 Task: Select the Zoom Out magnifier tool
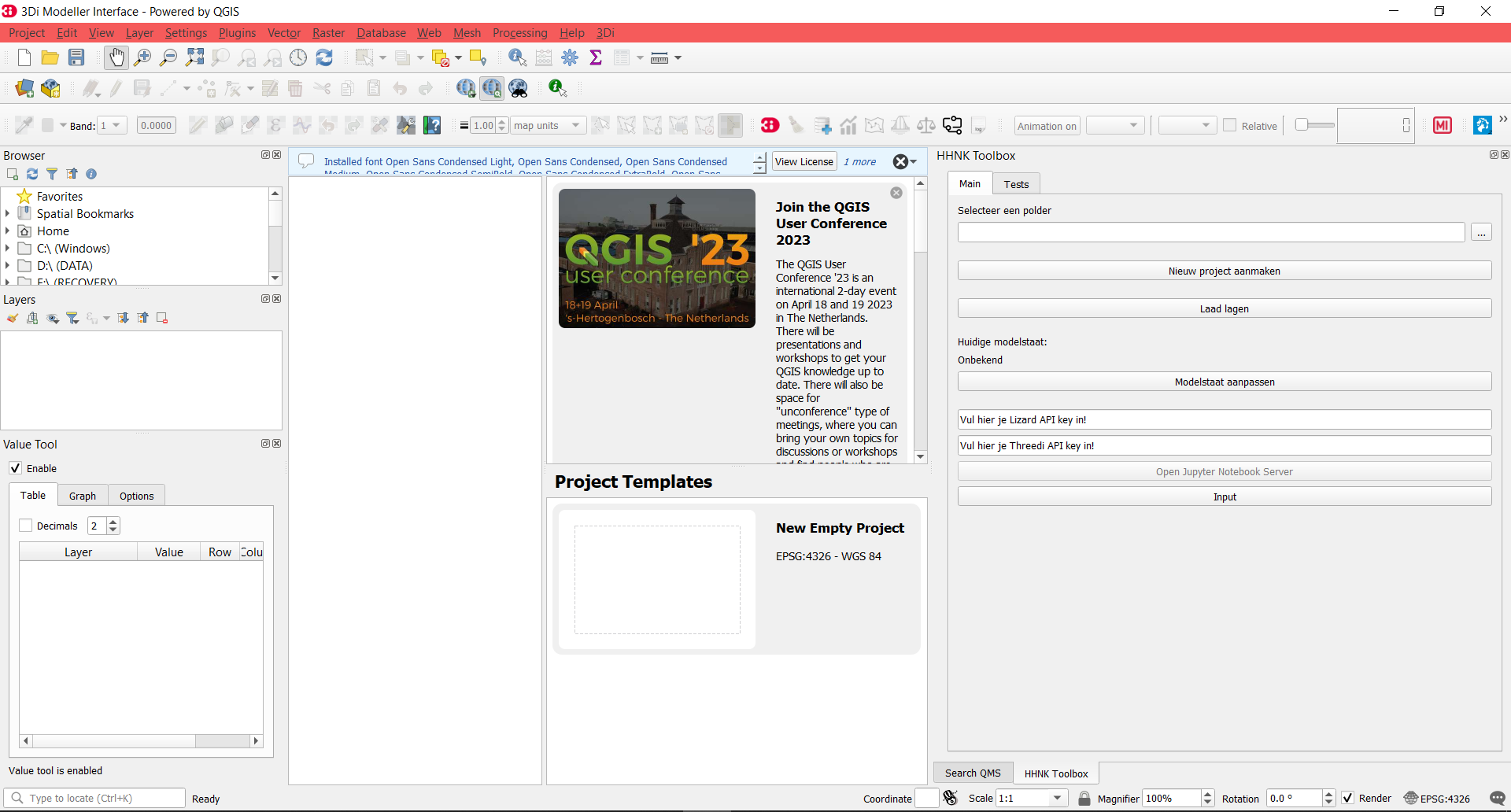point(168,57)
